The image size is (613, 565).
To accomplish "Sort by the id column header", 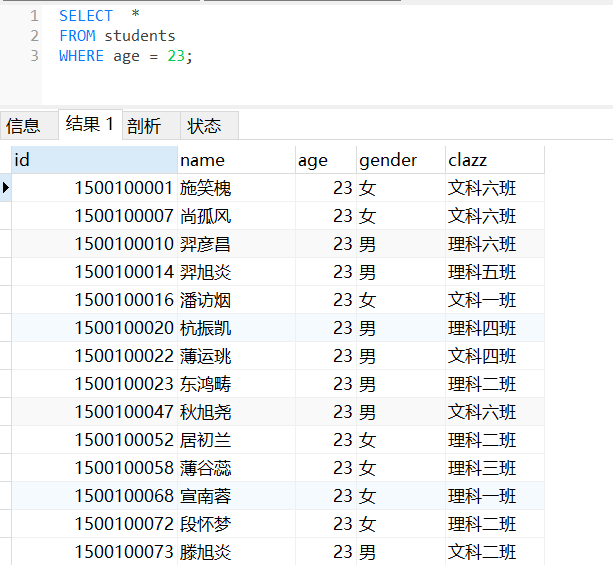I will coord(95,160).
